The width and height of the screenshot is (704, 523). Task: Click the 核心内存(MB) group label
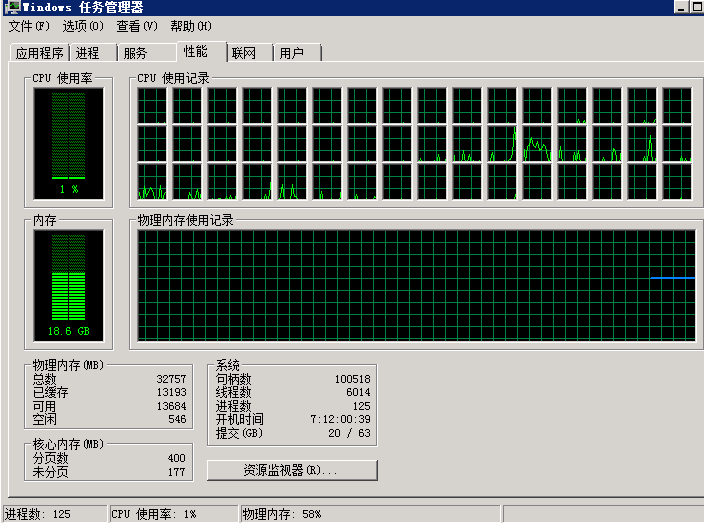click(68, 444)
